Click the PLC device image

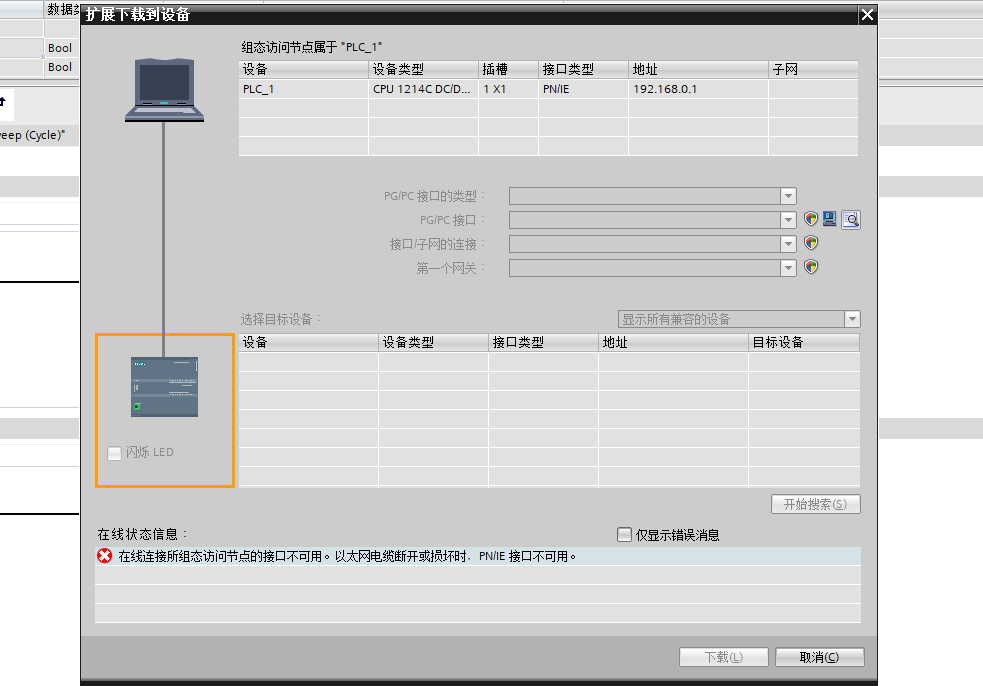[x=164, y=386]
